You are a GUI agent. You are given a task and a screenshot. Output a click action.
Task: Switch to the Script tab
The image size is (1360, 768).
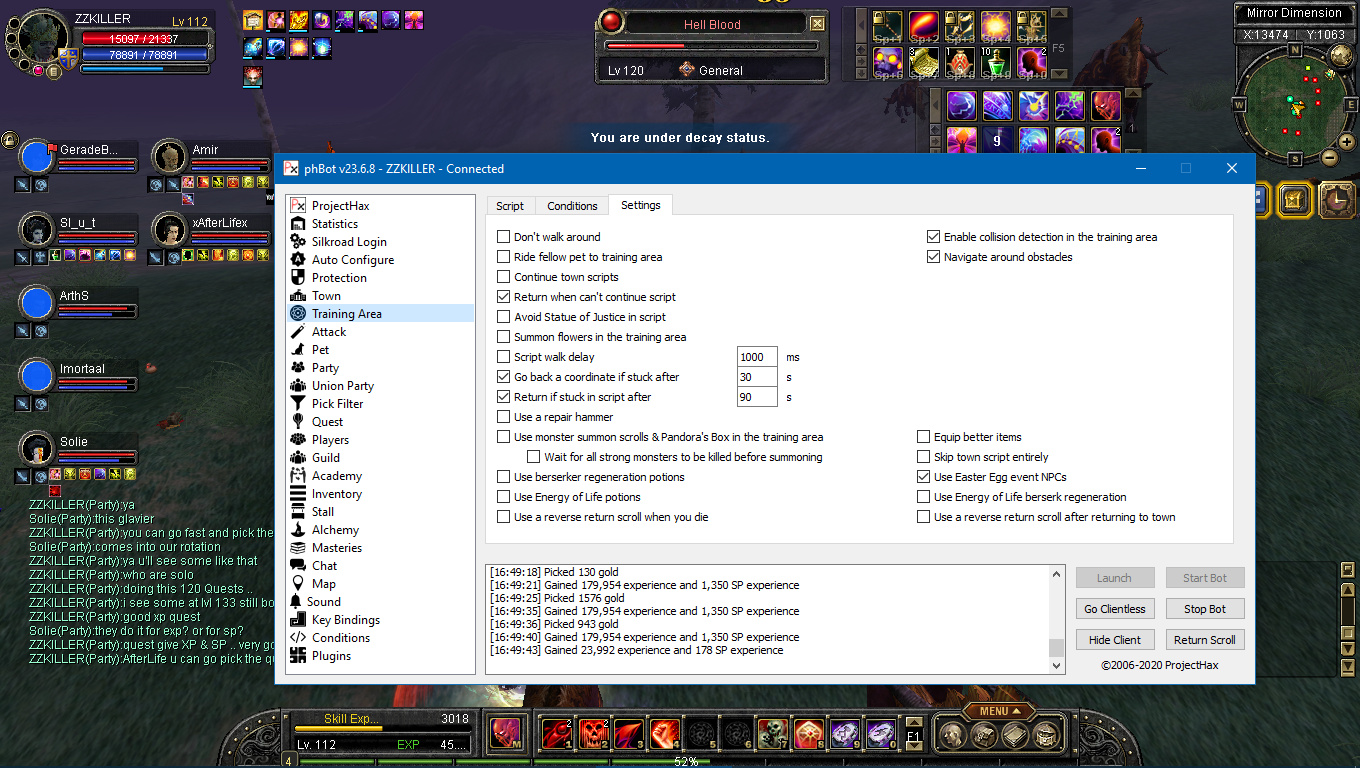510,206
